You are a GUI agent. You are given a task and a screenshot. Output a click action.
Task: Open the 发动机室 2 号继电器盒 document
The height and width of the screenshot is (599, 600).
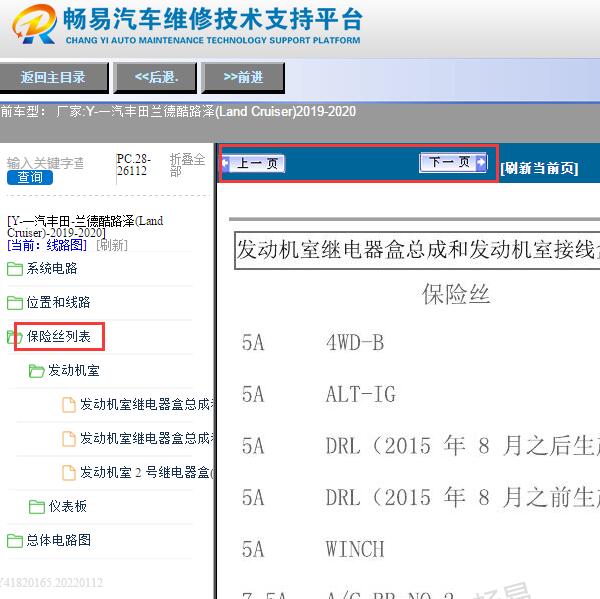[147, 472]
